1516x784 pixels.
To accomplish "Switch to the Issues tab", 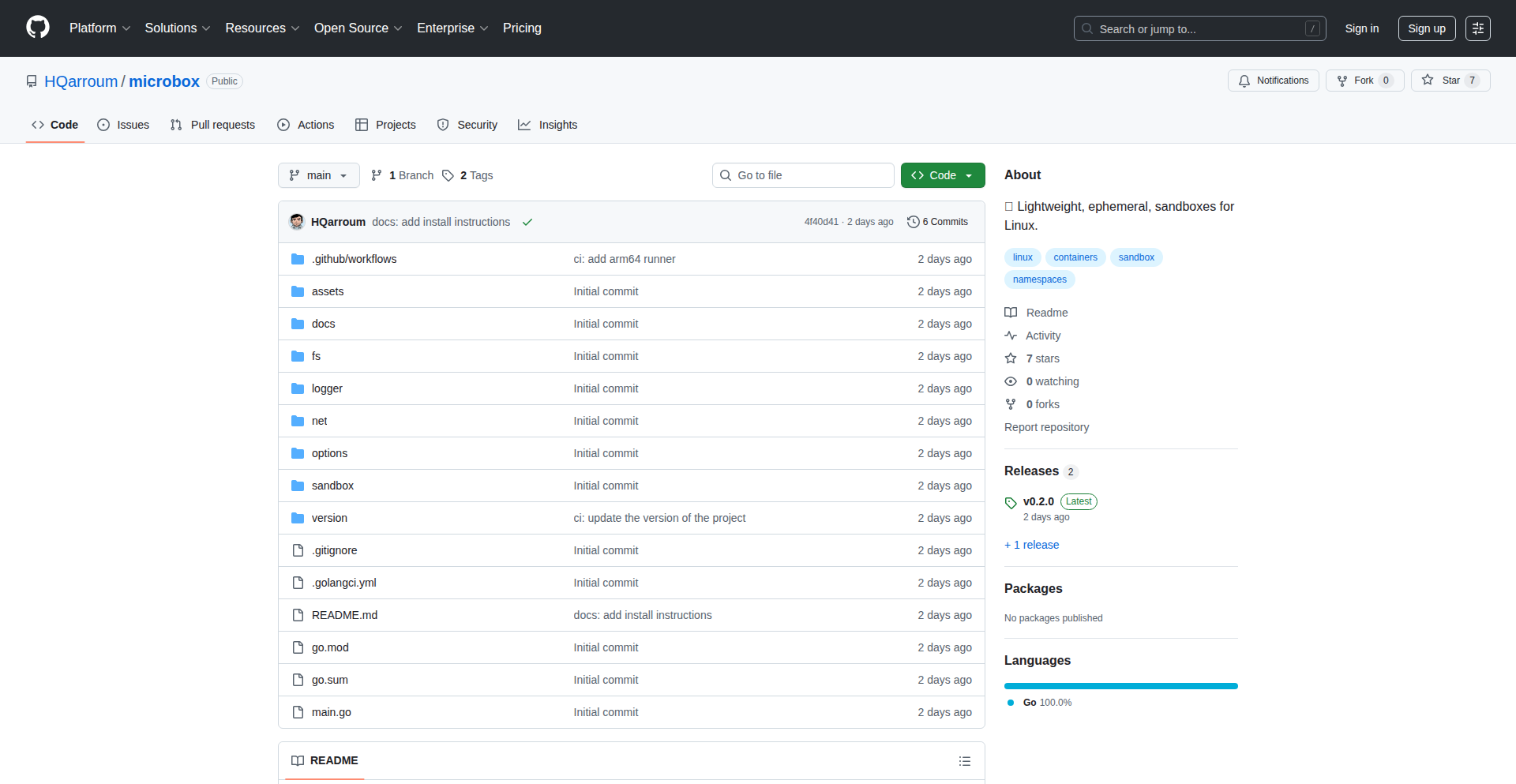I will (x=123, y=125).
